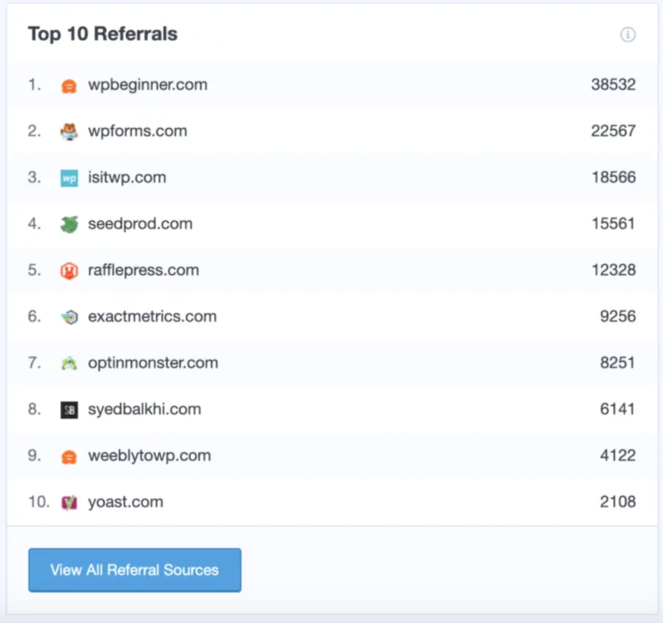Viewport: 663px width, 623px height.
Task: Click the wpforms.com mascot icon
Action: click(x=69, y=132)
